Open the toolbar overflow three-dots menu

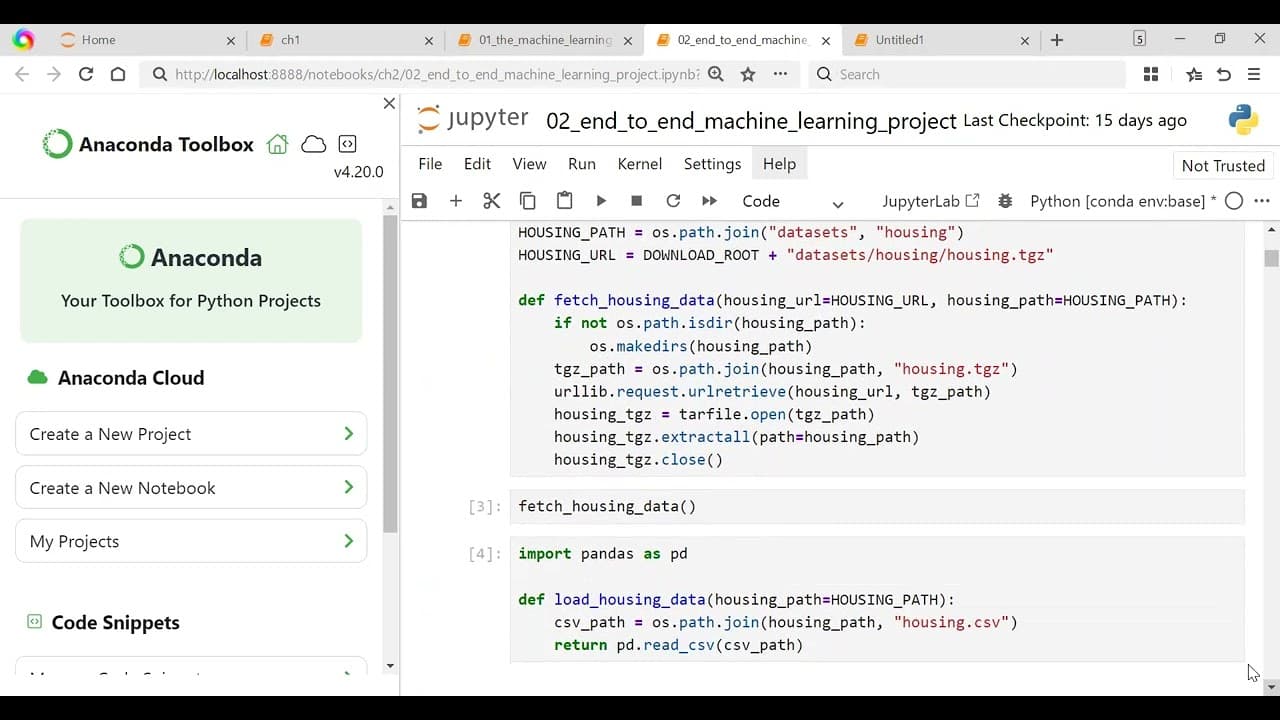pyautogui.click(x=1262, y=201)
